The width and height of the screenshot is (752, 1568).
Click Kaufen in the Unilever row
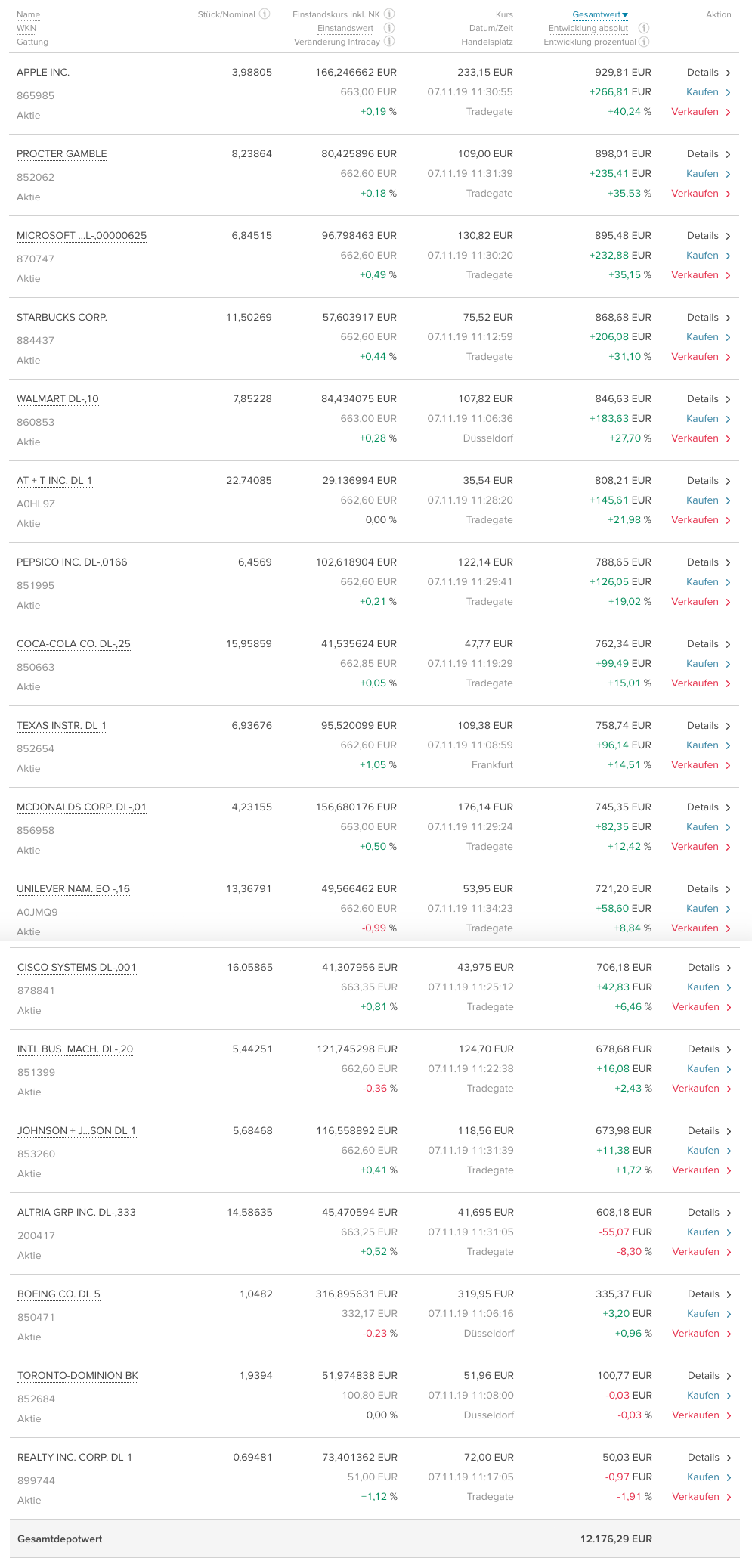click(x=709, y=909)
